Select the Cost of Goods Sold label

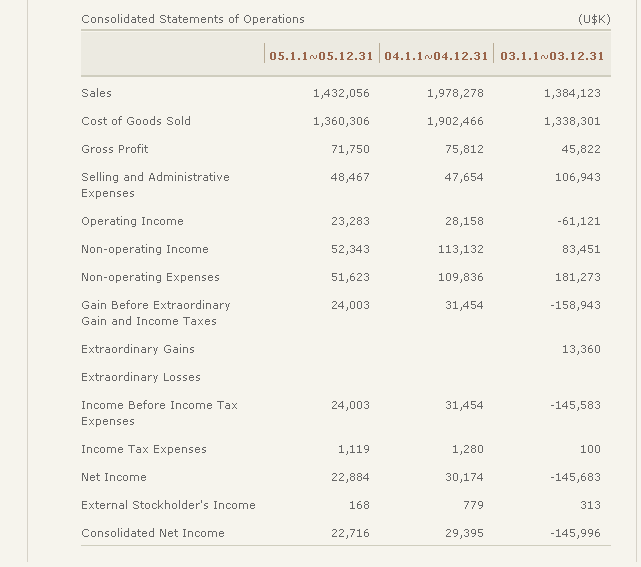point(136,121)
